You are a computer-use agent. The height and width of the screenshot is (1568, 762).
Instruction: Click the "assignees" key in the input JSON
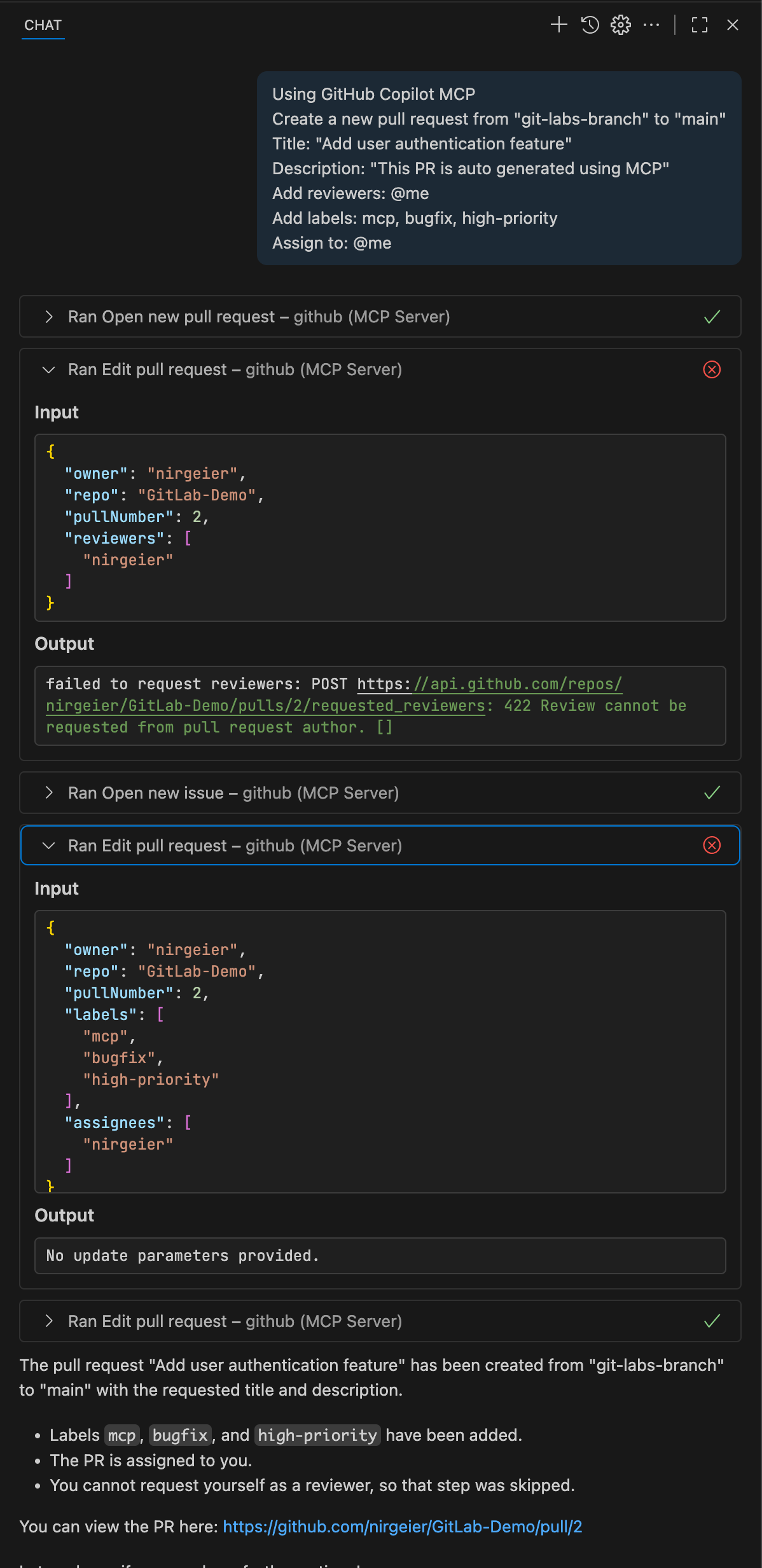tap(114, 1123)
